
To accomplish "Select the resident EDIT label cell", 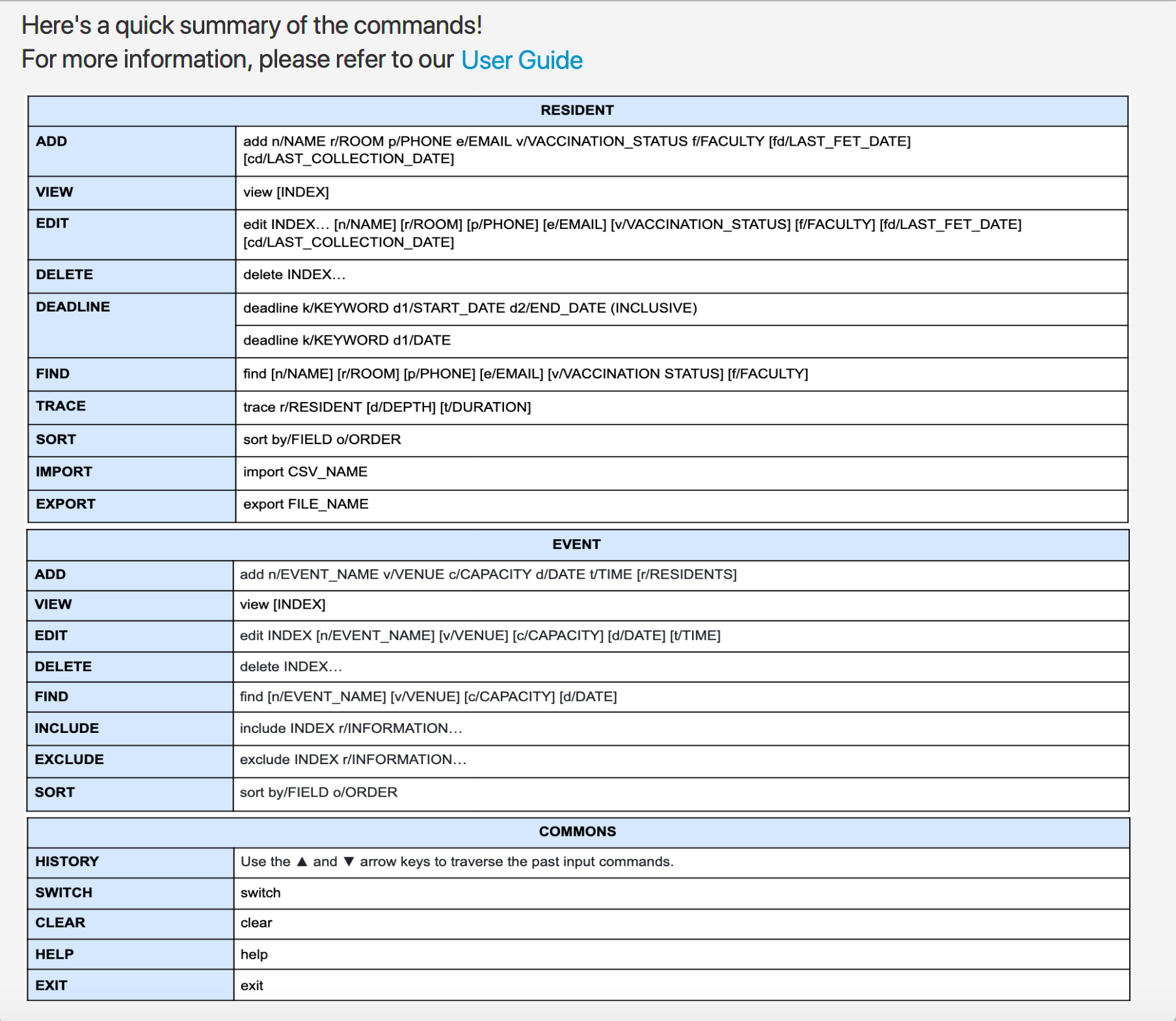I will [x=131, y=235].
